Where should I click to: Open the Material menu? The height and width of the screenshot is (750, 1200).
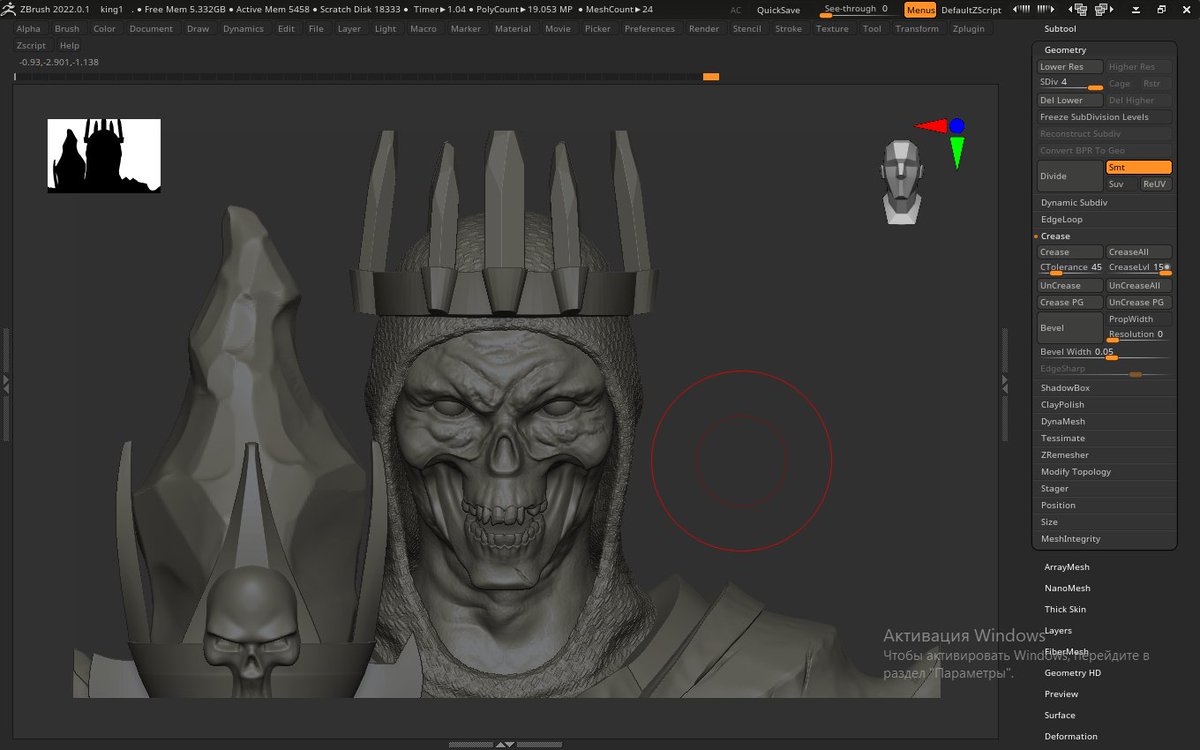(x=513, y=29)
